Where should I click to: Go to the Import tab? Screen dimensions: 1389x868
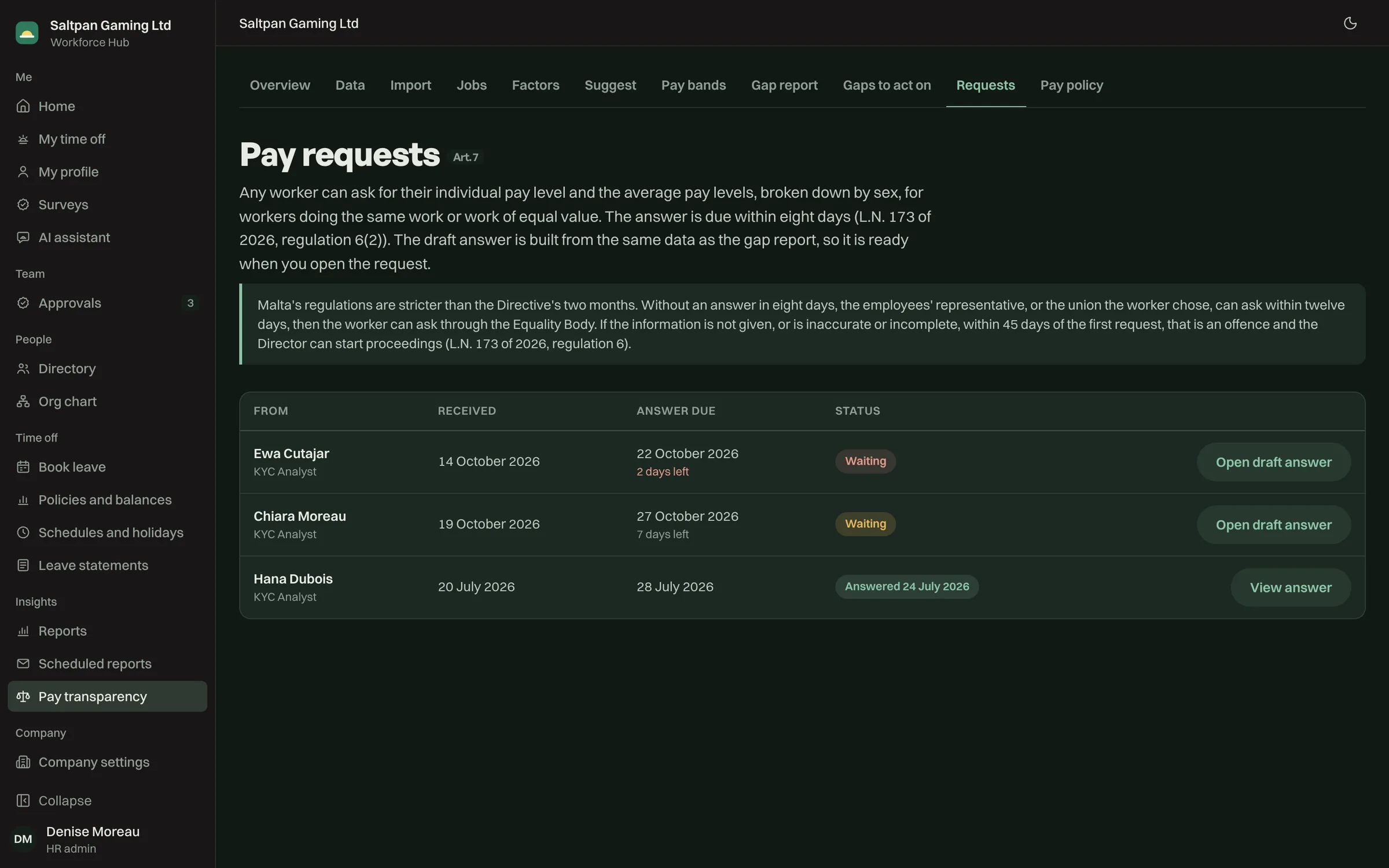click(410, 85)
